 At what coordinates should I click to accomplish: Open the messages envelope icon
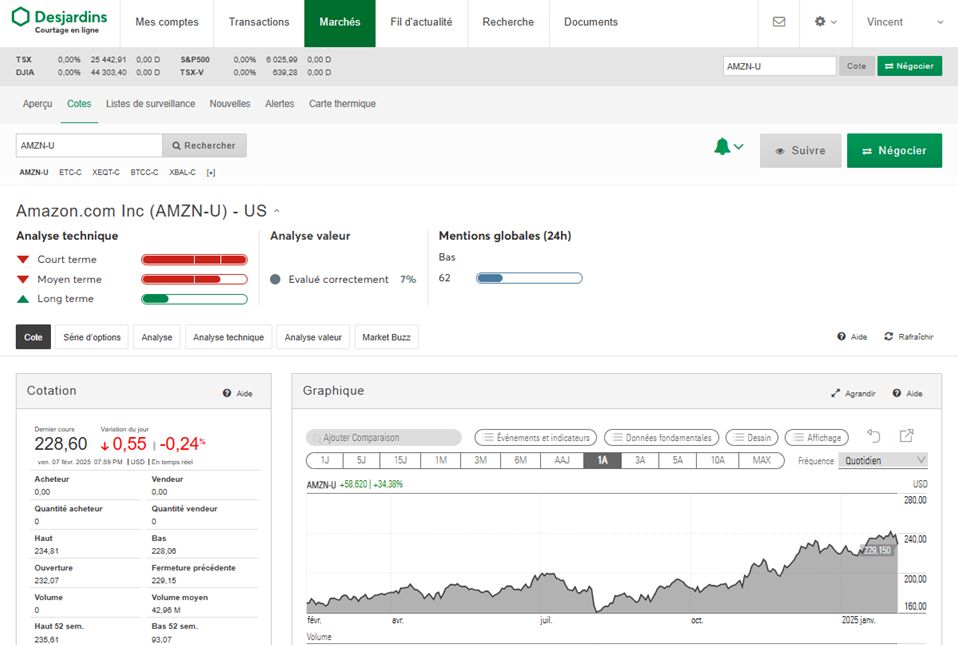[779, 22]
